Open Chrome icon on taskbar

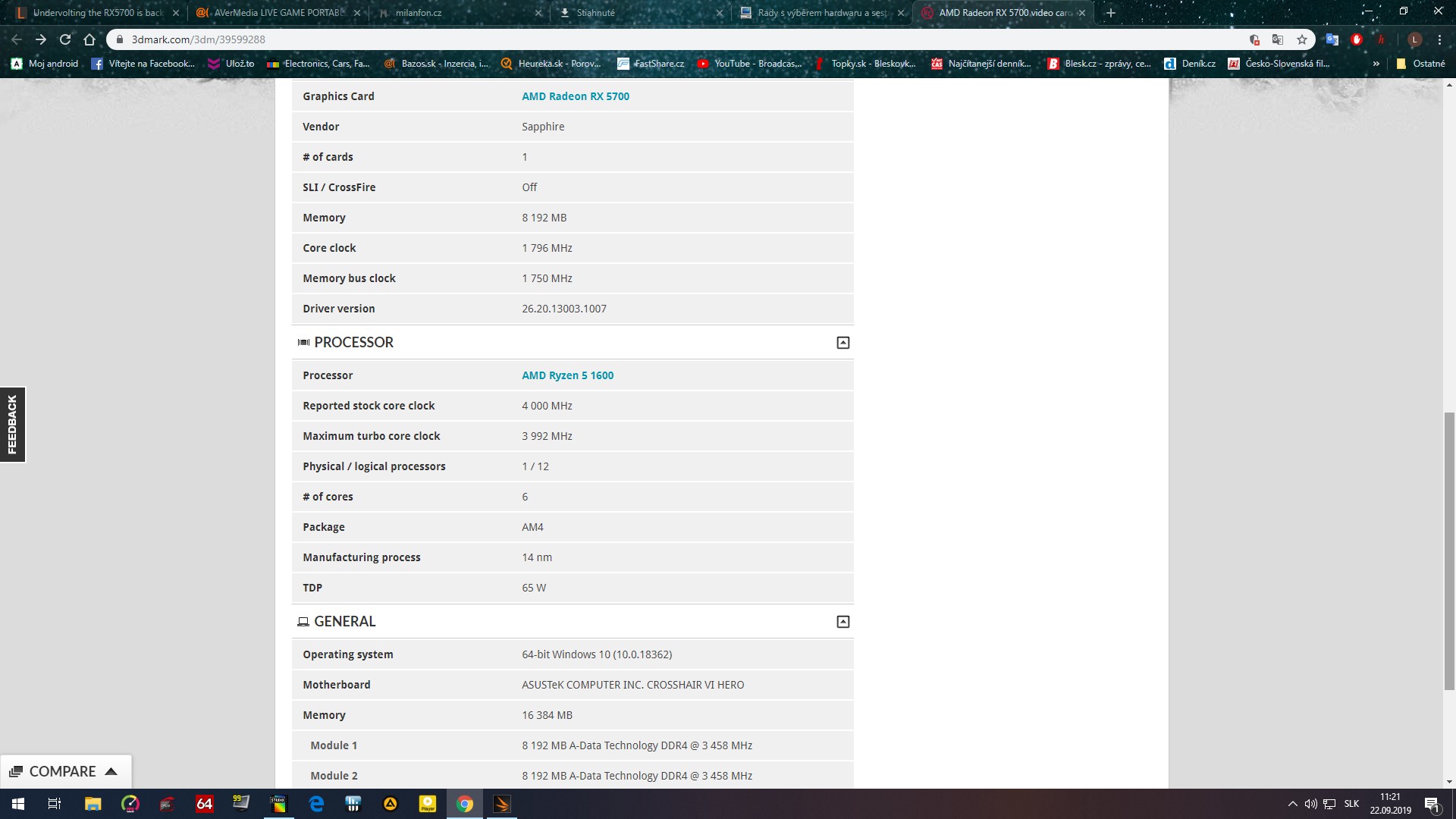pyautogui.click(x=465, y=804)
